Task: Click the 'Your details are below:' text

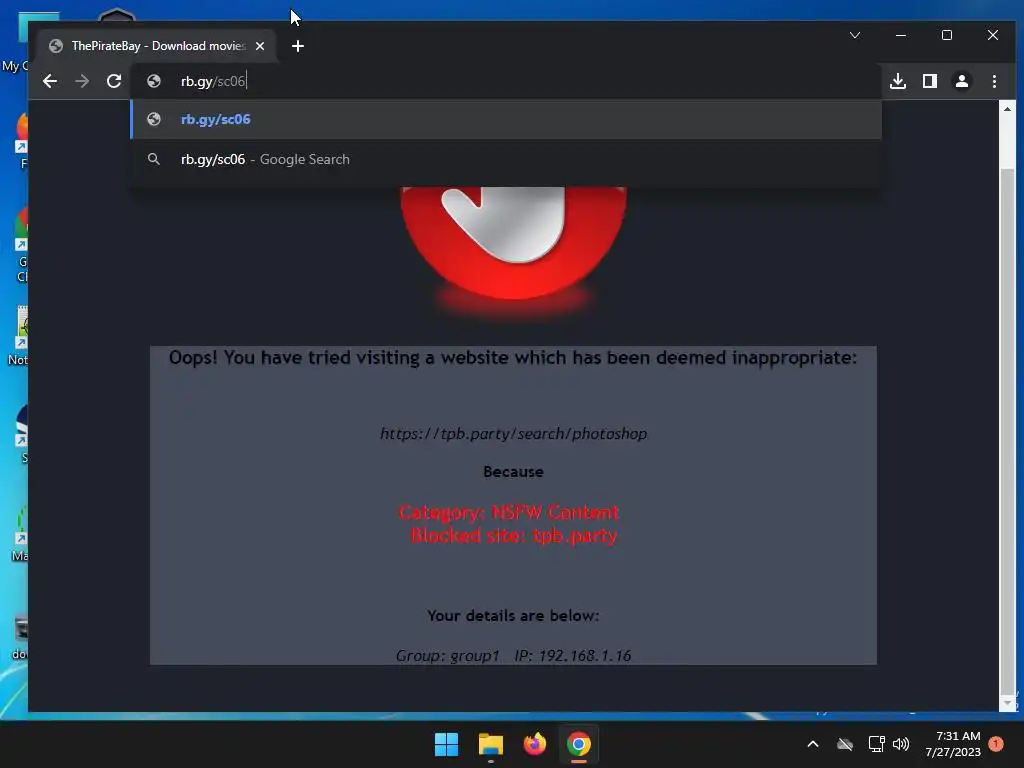Action: click(x=513, y=616)
